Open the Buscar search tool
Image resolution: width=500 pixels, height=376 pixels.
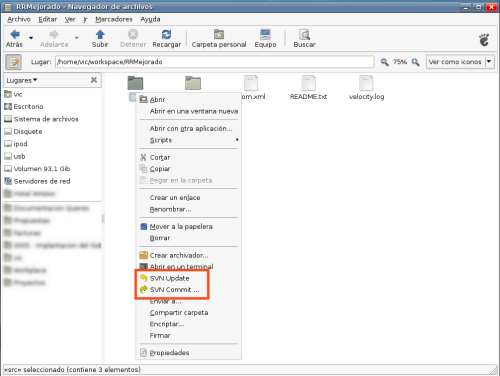304,39
